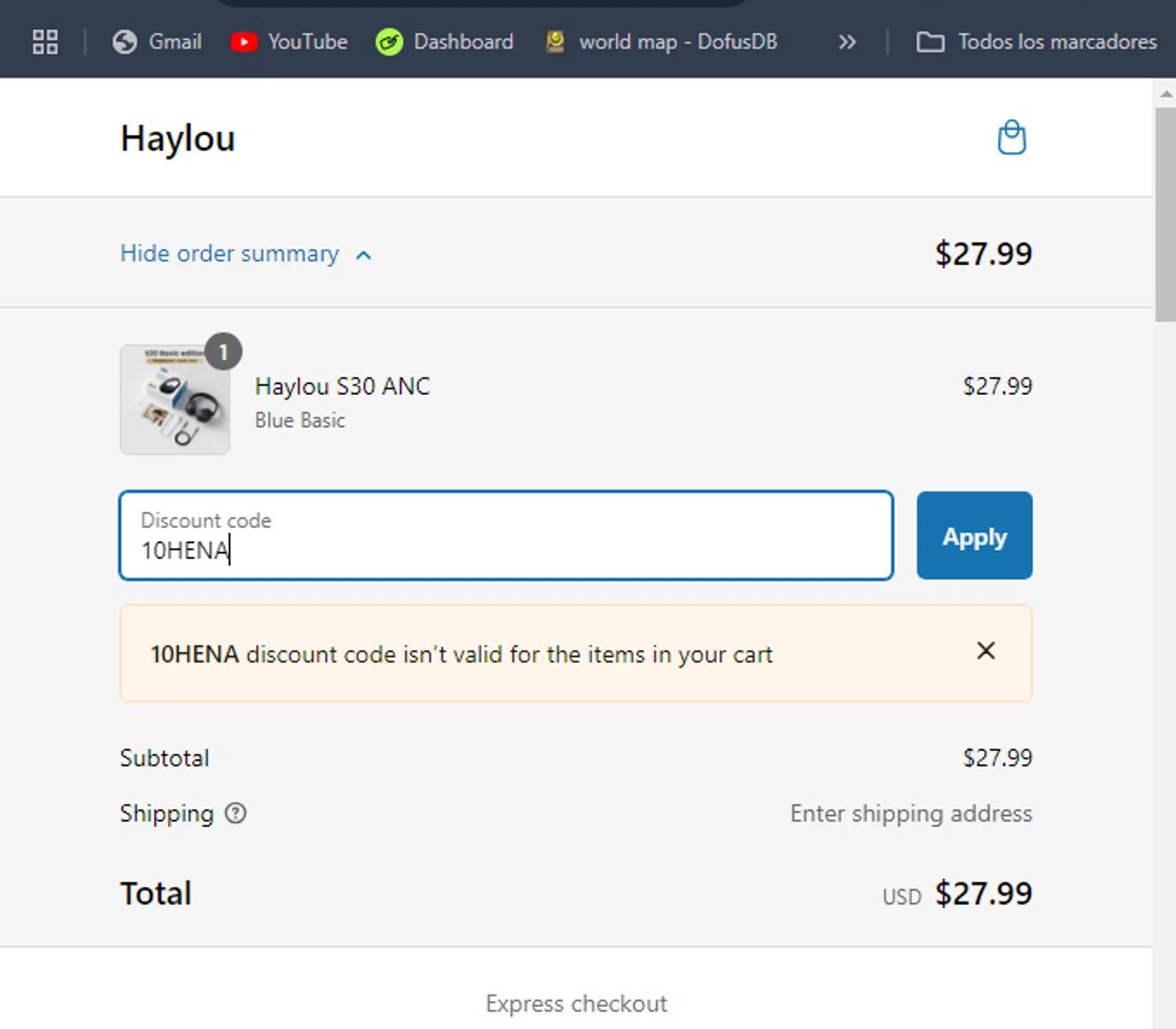This screenshot has height=1029, width=1176.
Task: Click the quantity badge on the product image
Action: click(223, 352)
